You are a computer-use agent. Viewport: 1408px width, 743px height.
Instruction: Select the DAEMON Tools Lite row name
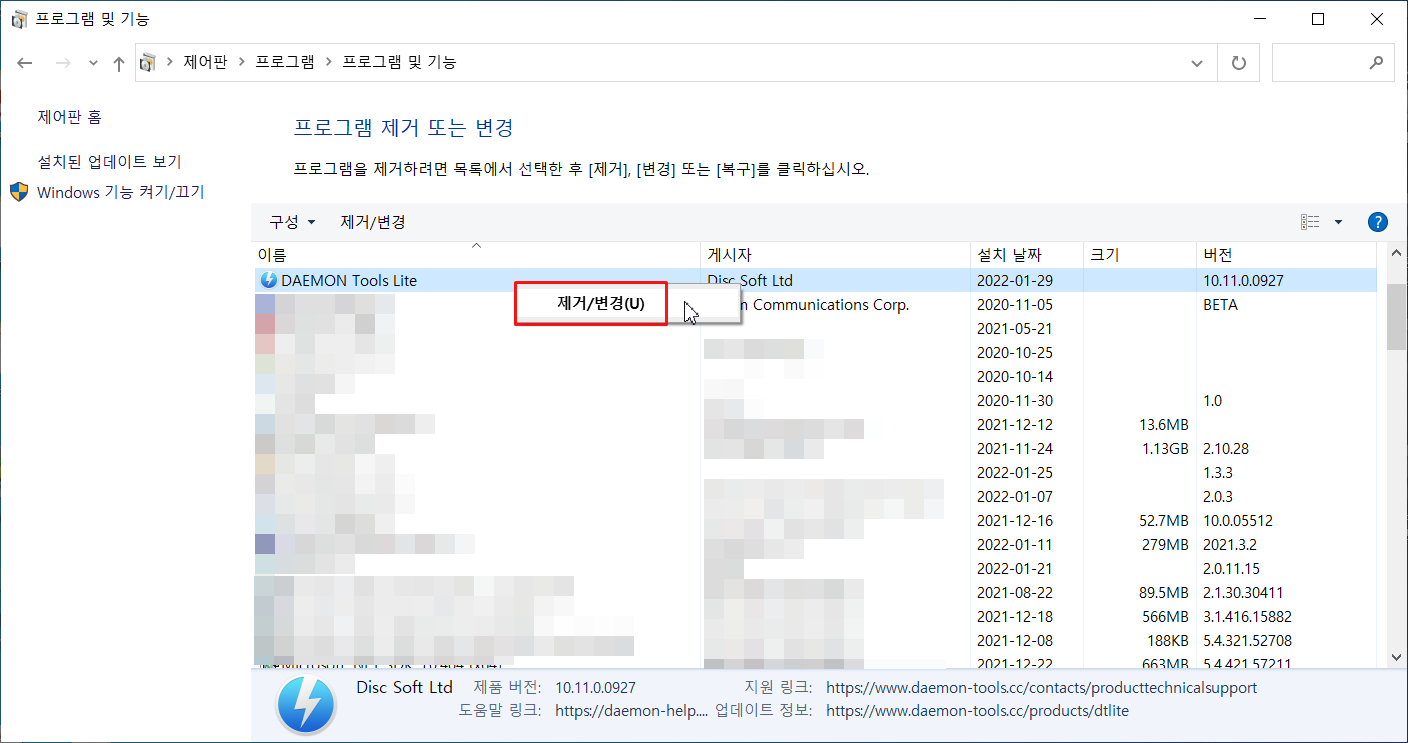[x=349, y=281]
